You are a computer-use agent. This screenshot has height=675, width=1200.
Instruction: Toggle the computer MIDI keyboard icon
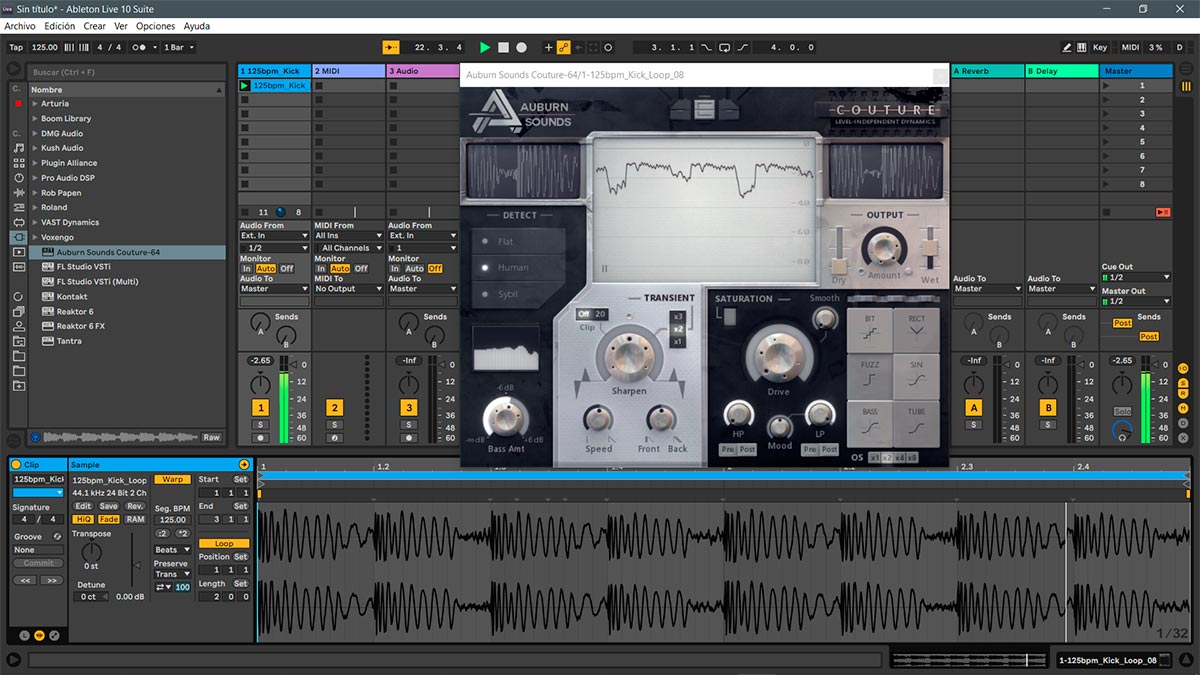click(x=1082, y=47)
